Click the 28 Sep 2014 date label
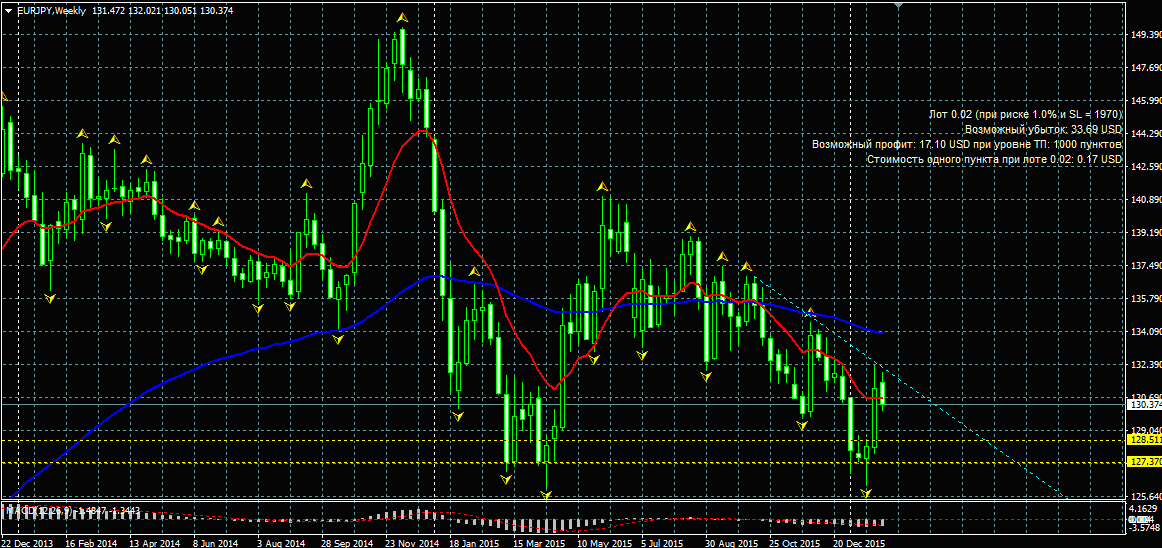 tap(347, 543)
